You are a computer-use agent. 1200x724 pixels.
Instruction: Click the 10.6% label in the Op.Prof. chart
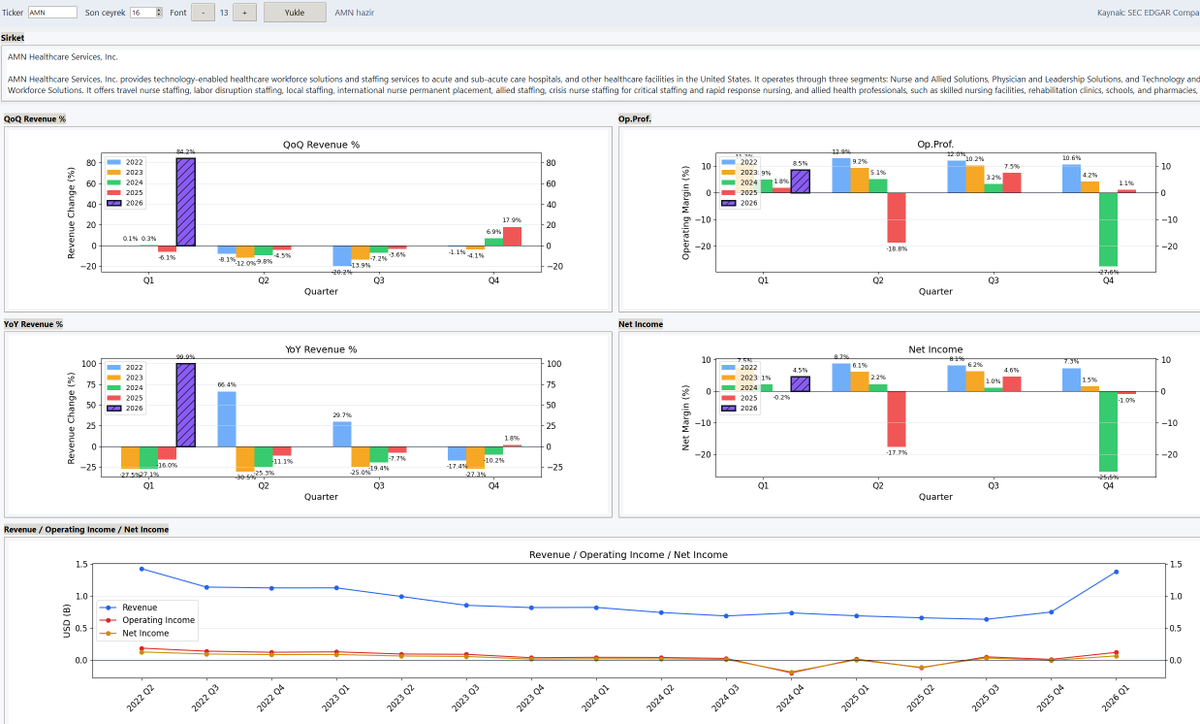coord(1071,158)
